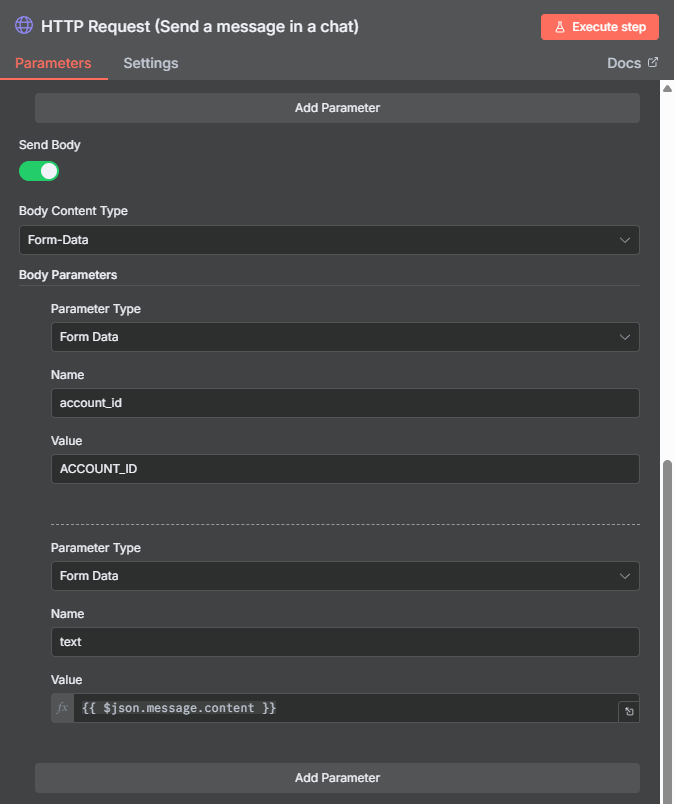The image size is (674, 804).
Task: Click the fx expression icon beside text value
Action: (63, 708)
